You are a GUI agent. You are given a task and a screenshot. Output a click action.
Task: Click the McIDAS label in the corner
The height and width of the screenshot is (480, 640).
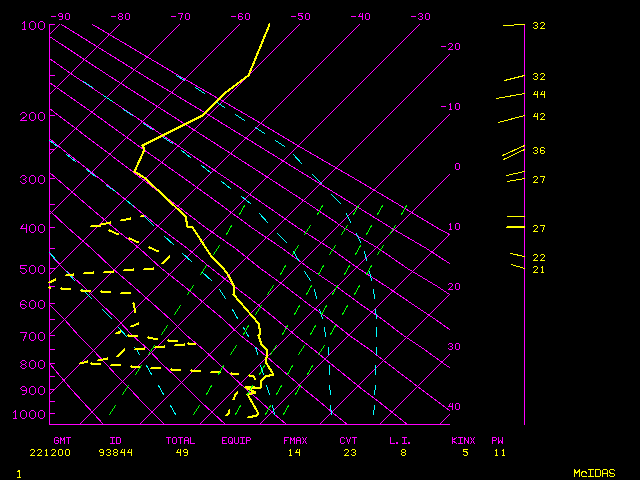click(593, 473)
